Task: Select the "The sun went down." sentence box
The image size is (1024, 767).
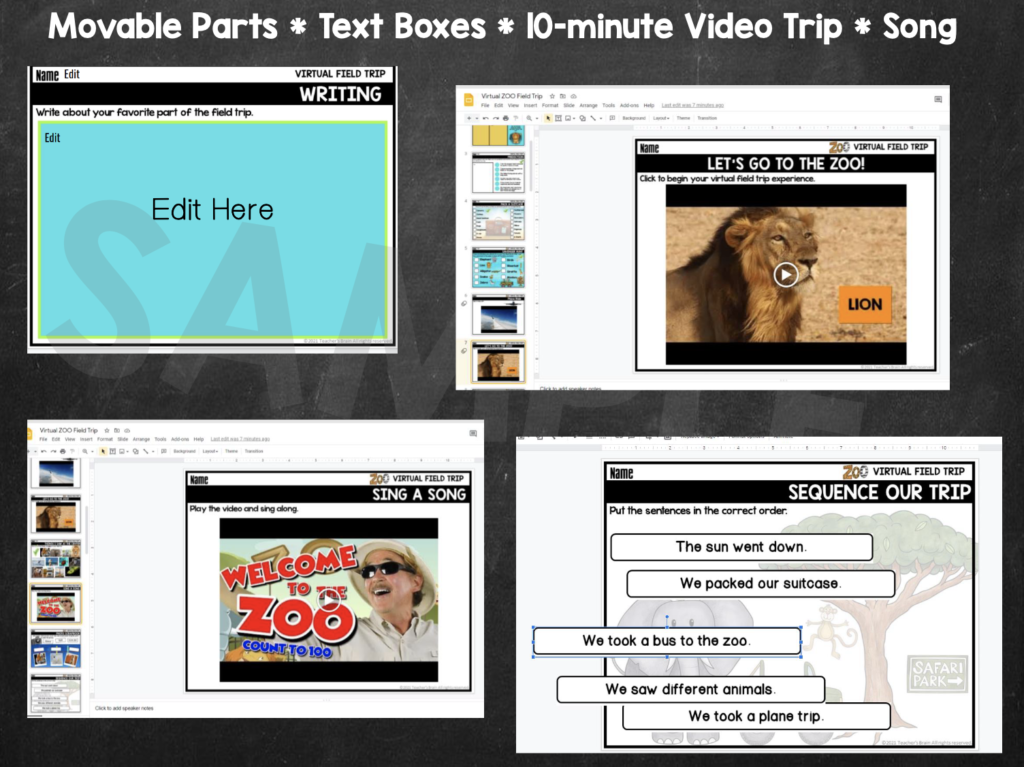Action: click(741, 547)
